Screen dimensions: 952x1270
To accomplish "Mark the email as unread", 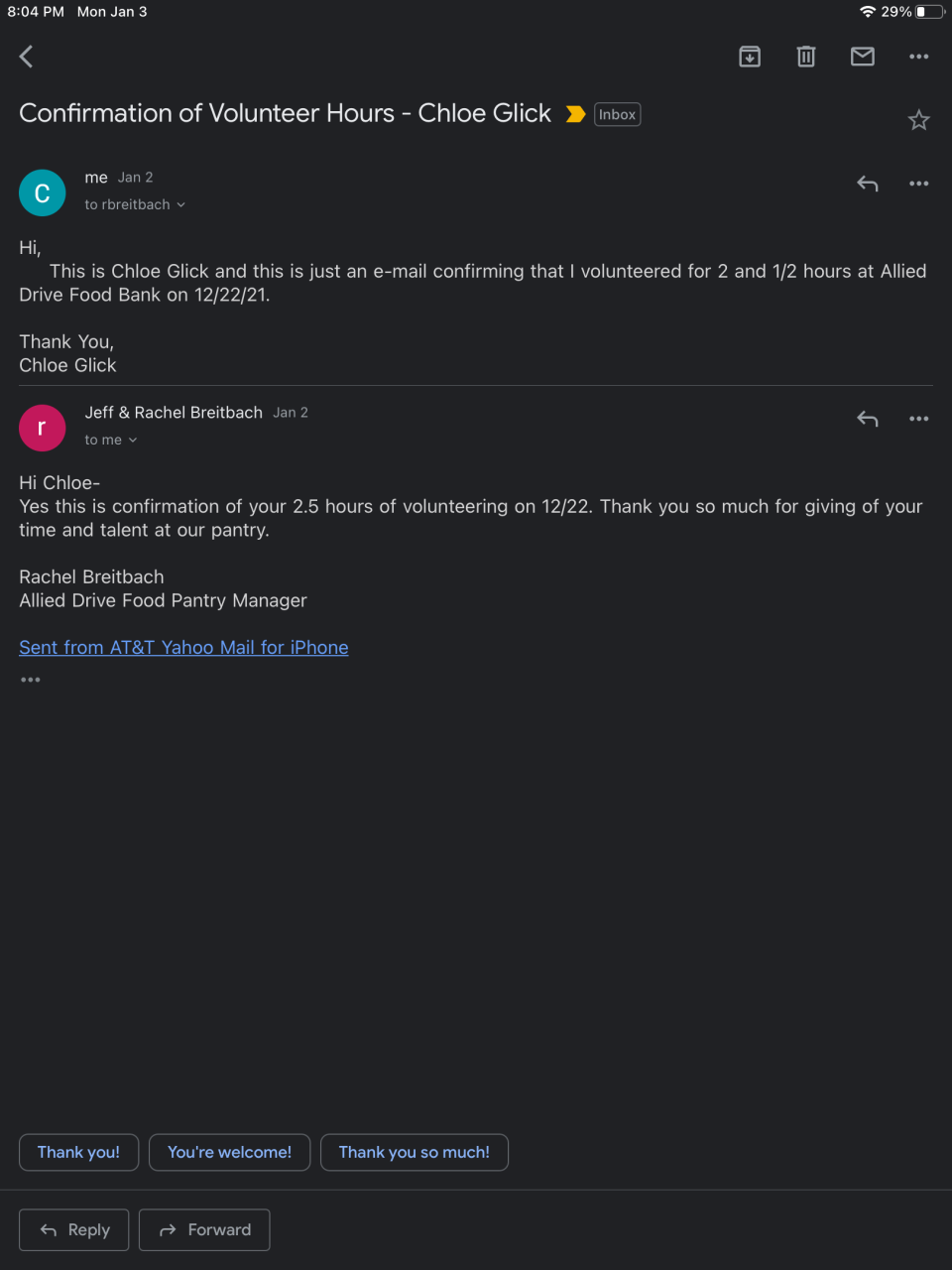I will coord(863,57).
